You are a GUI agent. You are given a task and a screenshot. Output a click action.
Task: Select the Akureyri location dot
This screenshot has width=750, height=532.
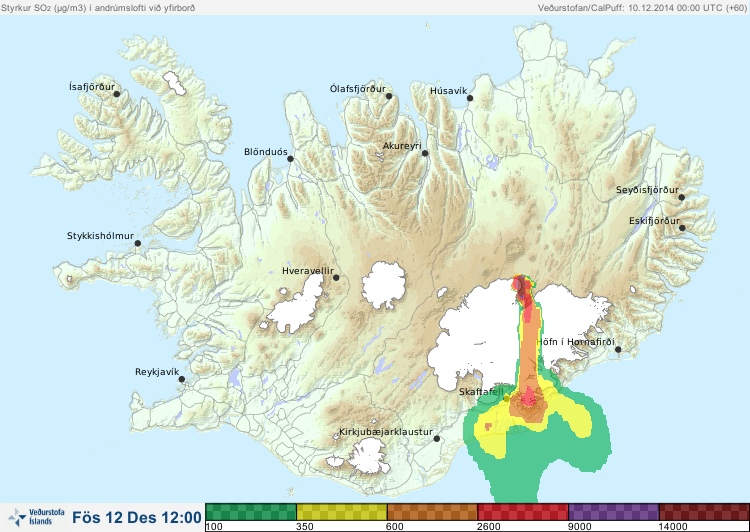click(x=425, y=153)
